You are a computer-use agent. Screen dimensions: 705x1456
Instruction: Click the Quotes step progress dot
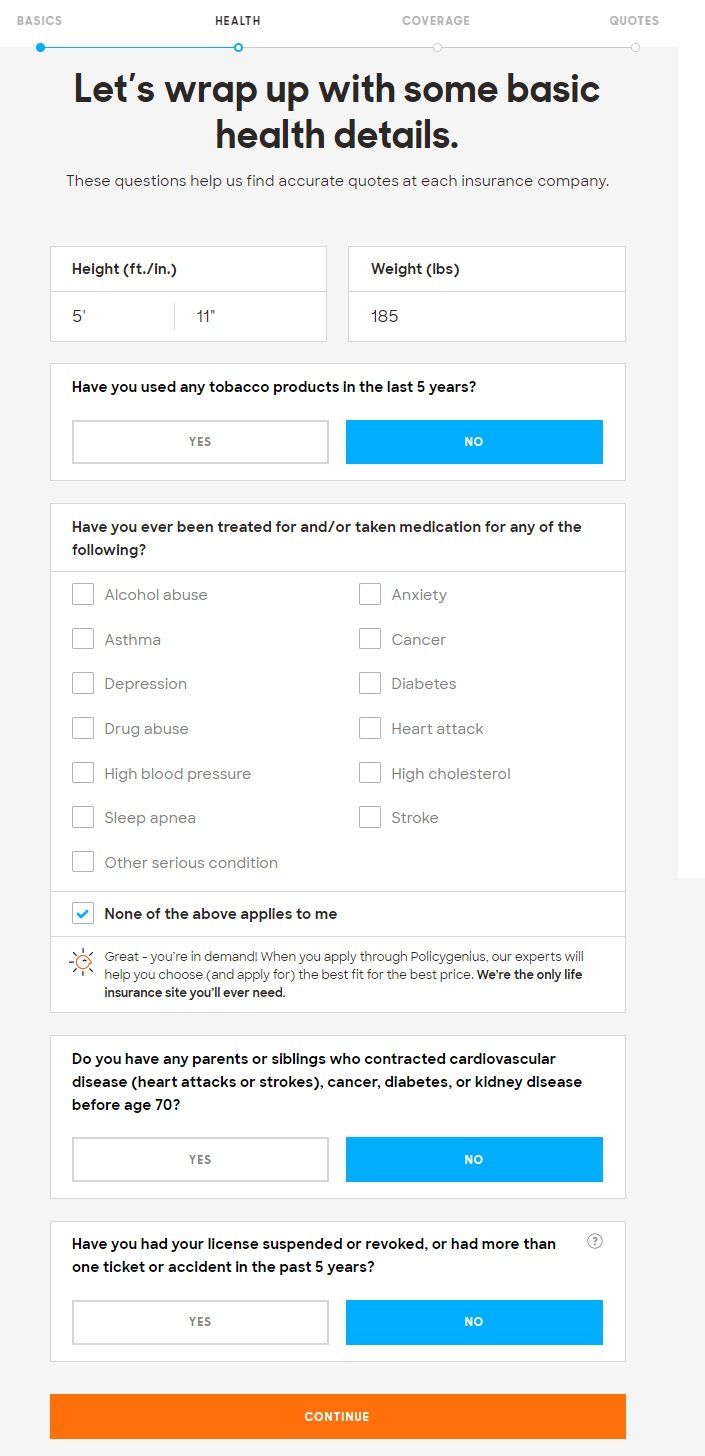(635, 47)
